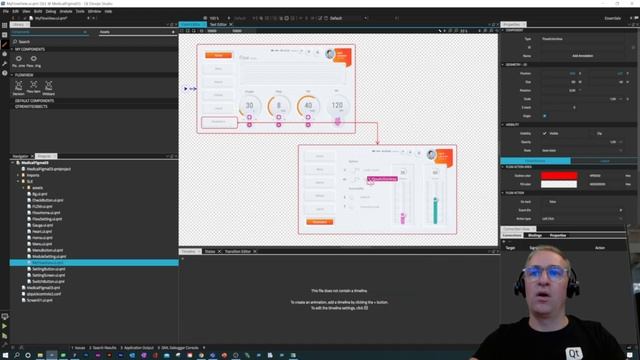Click the add assets plus icon

(173, 32)
